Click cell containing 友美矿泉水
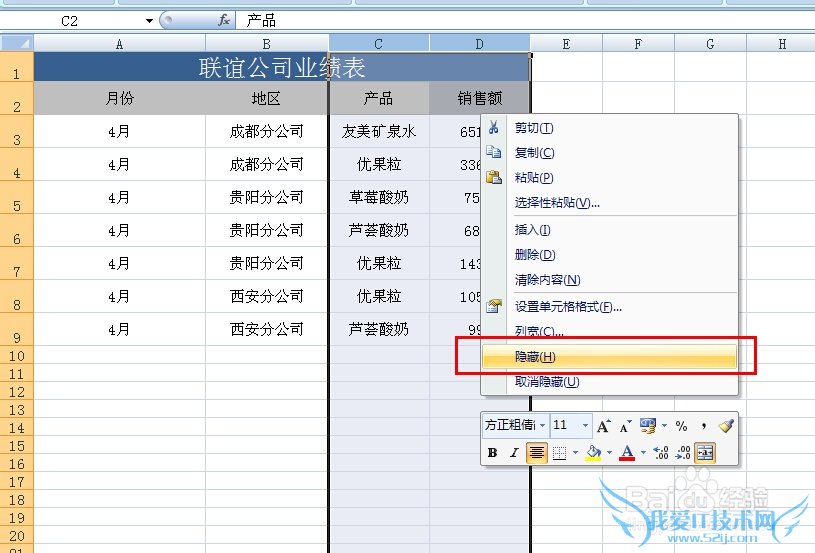 pos(379,131)
